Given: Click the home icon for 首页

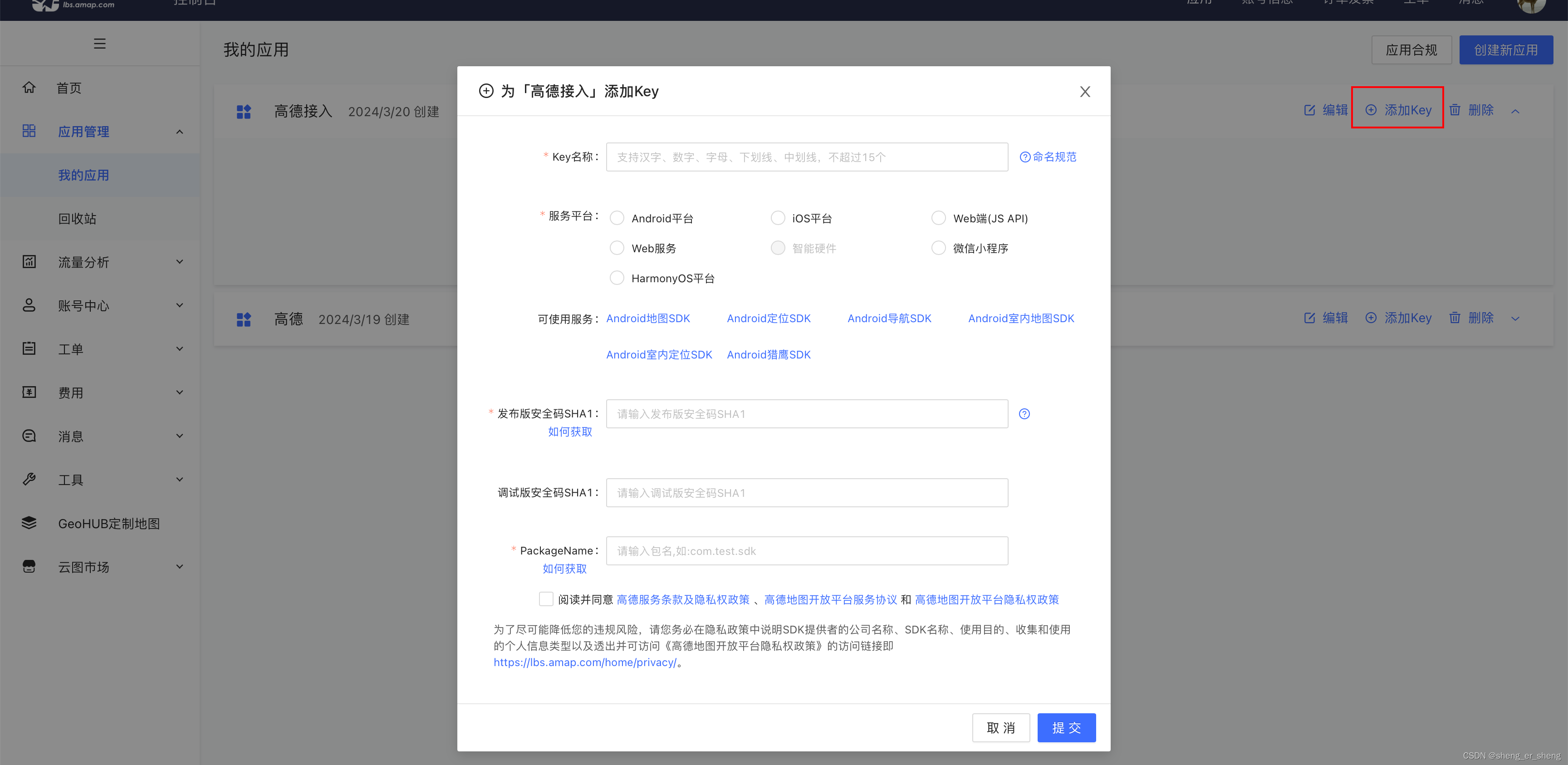Looking at the screenshot, I should pos(29,88).
